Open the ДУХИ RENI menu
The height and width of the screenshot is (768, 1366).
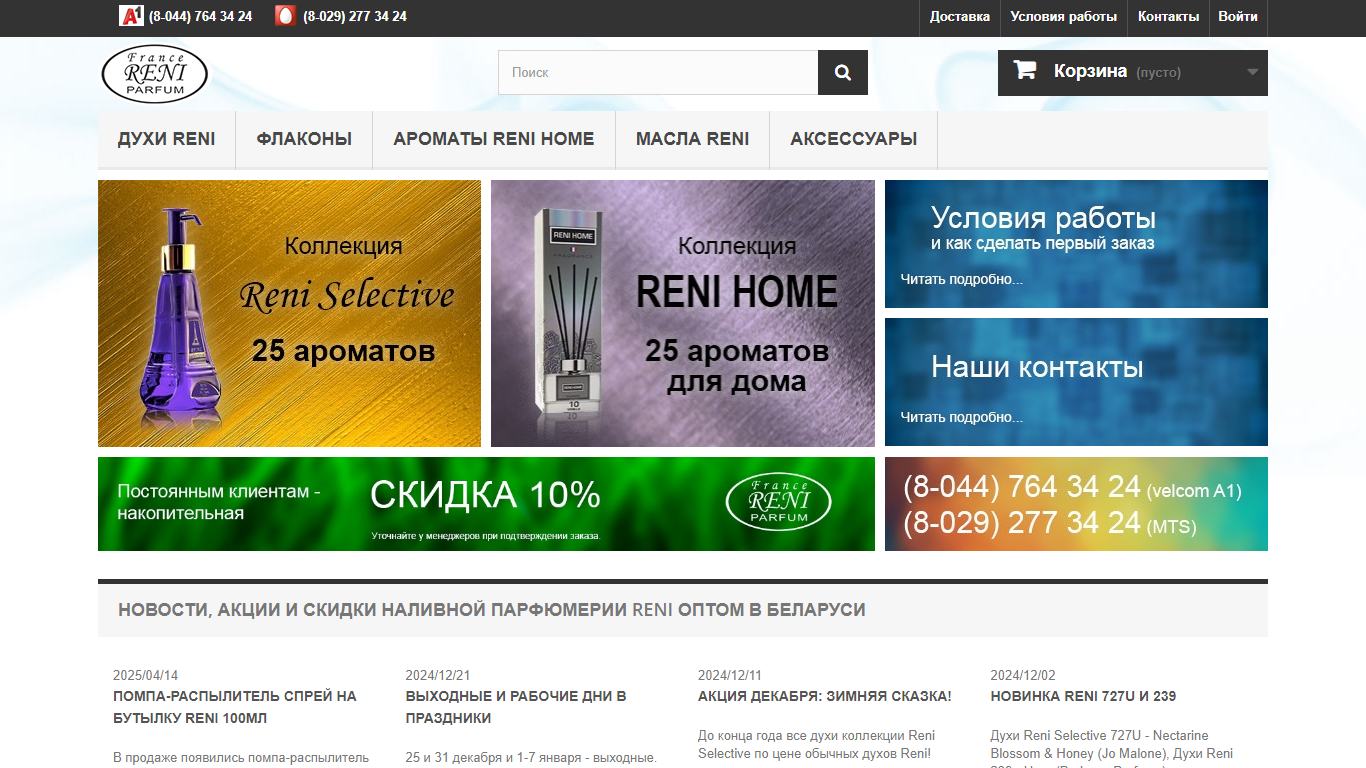(x=167, y=140)
